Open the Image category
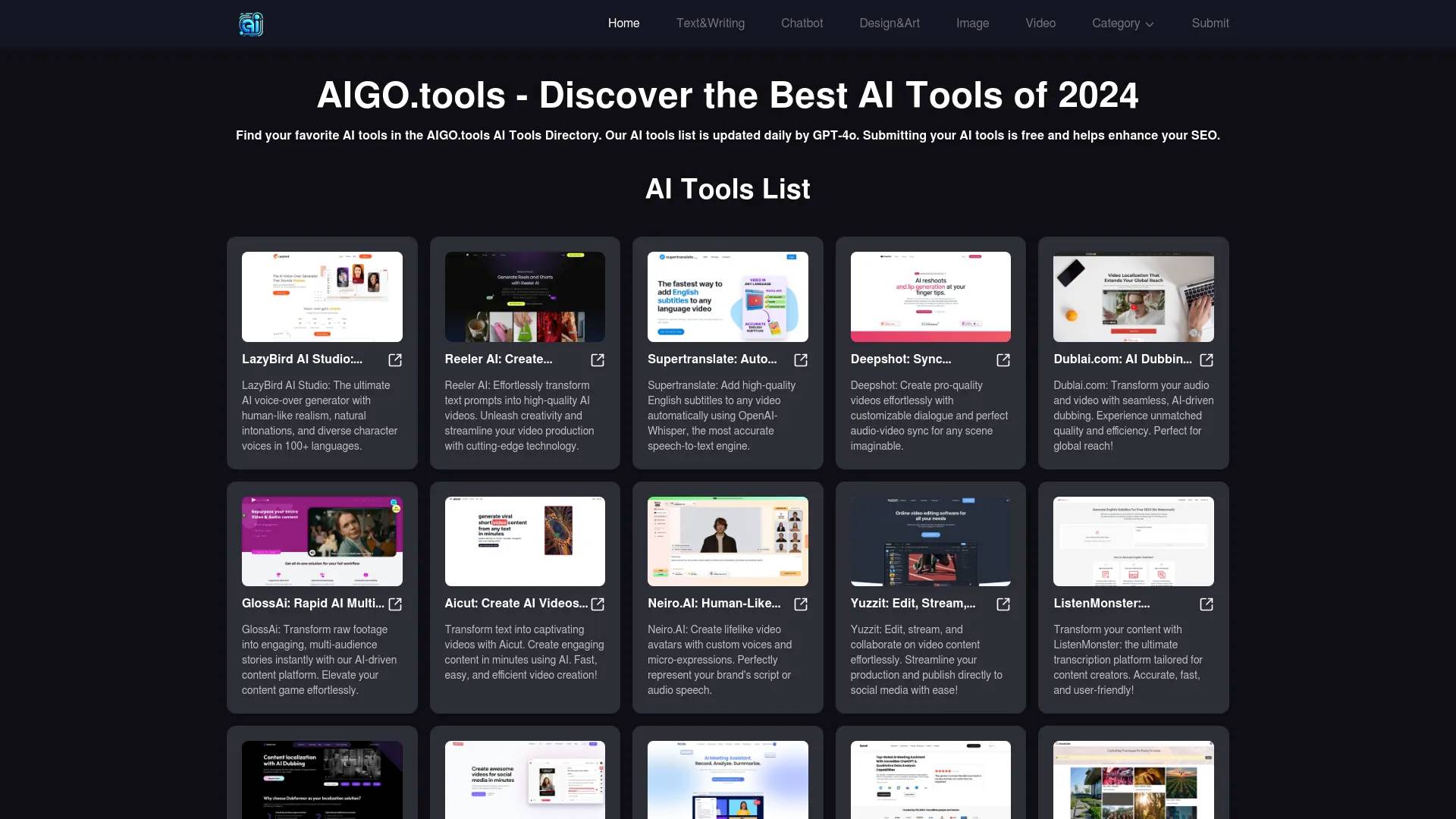1456x819 pixels. tap(972, 24)
